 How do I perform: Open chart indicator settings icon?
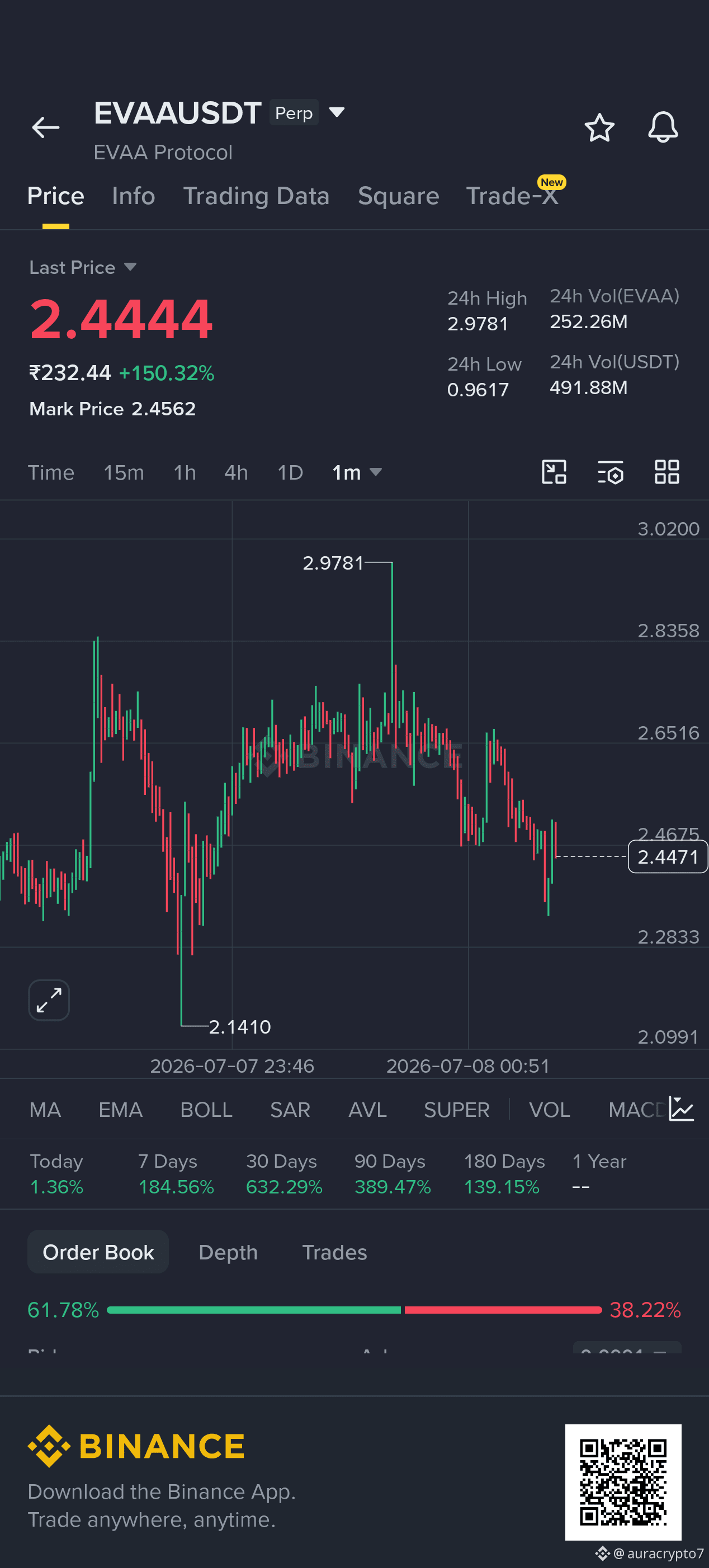tap(611, 472)
